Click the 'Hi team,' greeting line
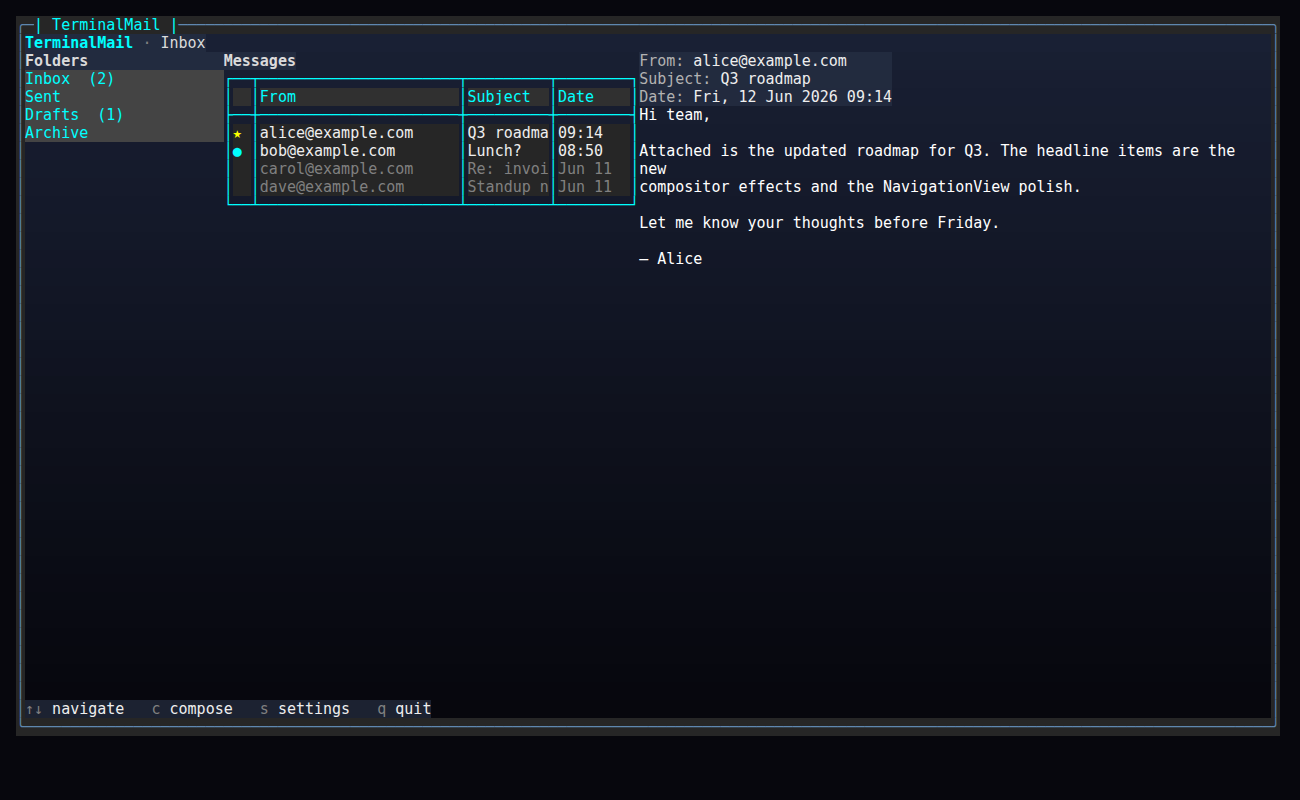 (x=675, y=115)
